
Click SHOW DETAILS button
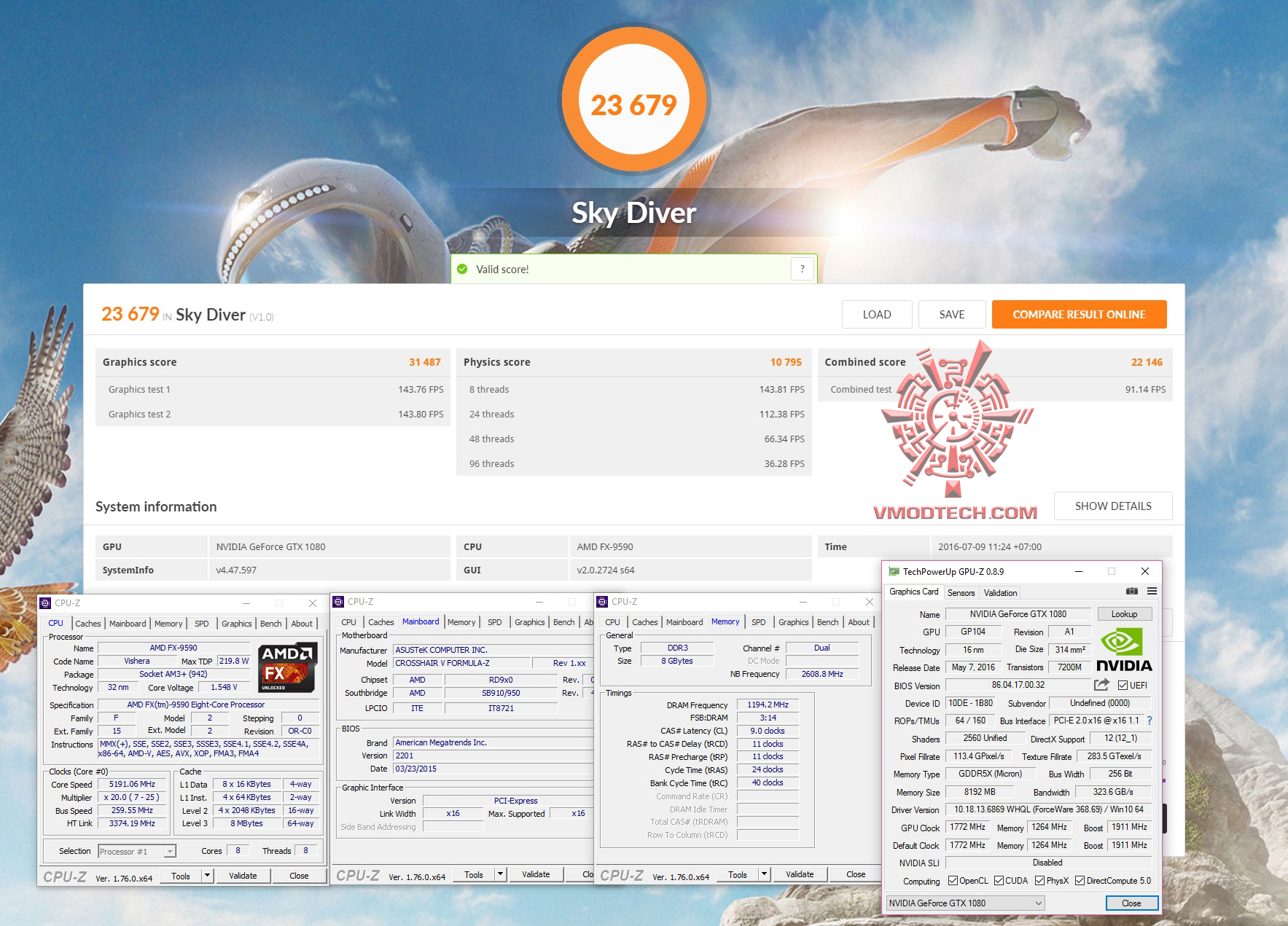pyautogui.click(x=1113, y=506)
